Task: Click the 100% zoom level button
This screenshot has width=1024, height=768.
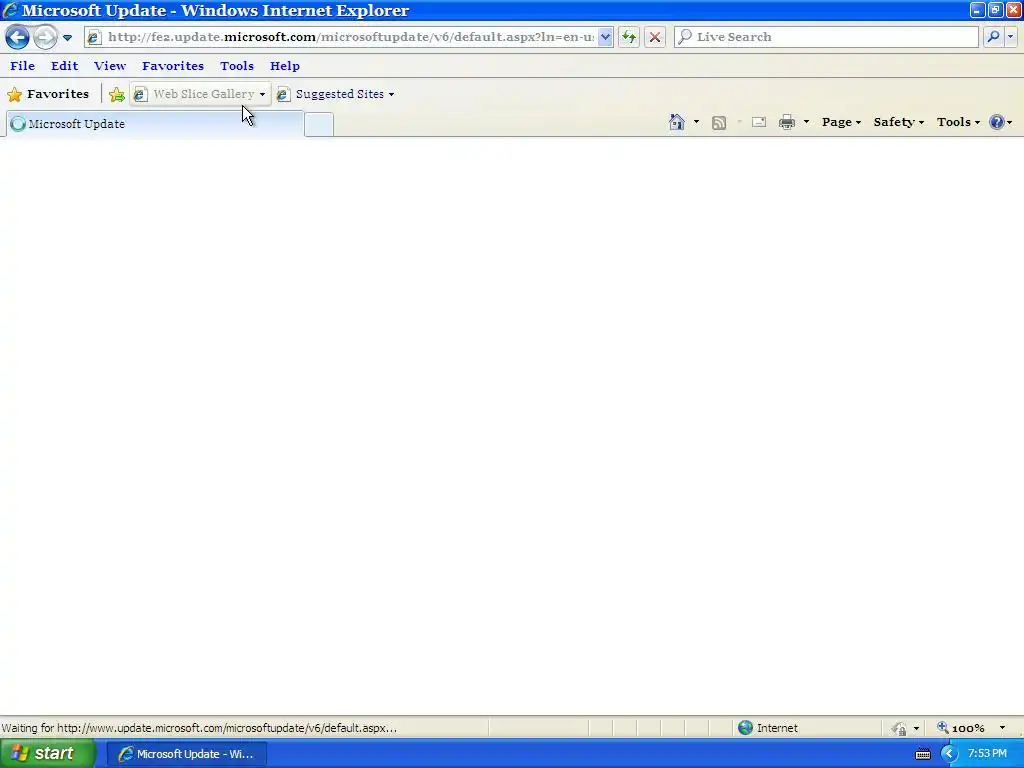Action: [x=960, y=728]
